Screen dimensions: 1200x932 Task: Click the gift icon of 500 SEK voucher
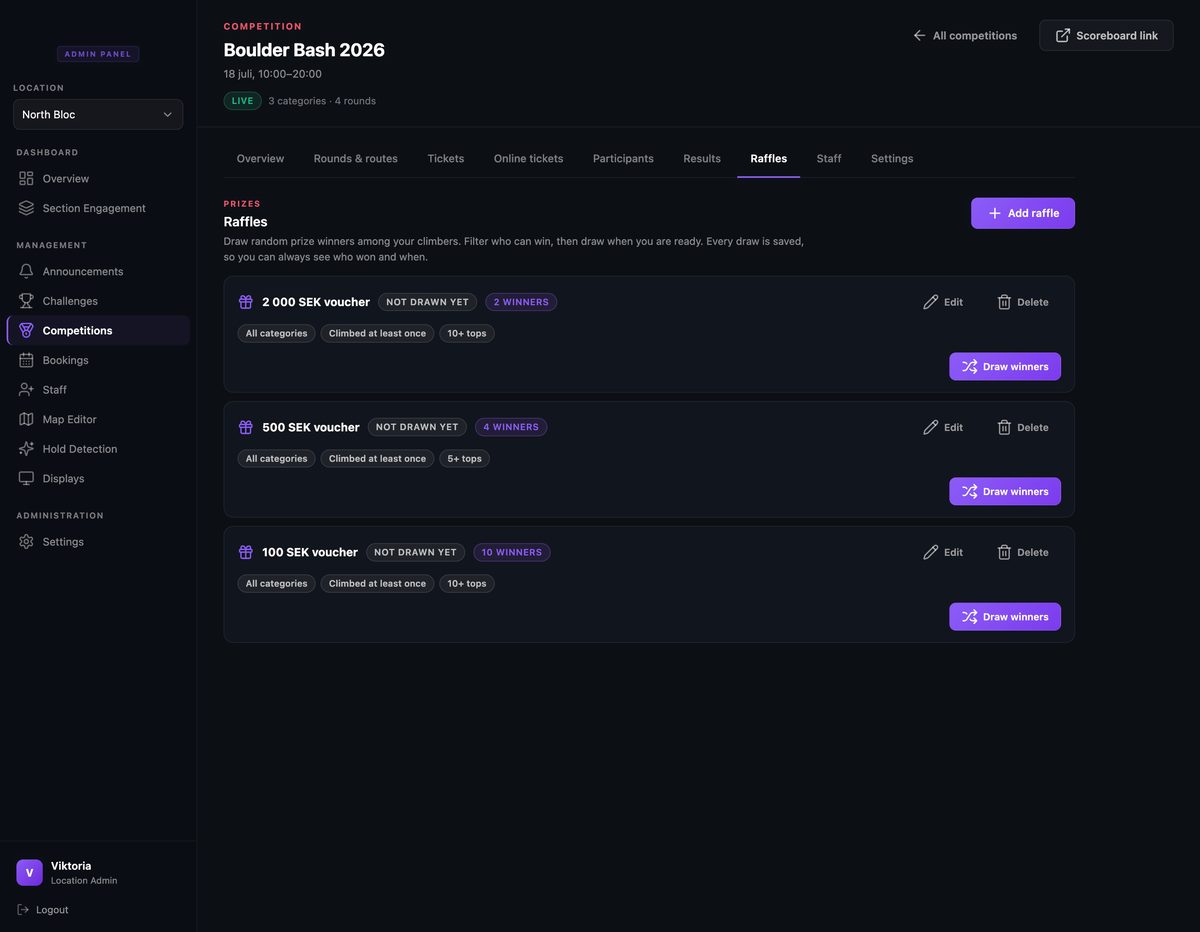coord(246,427)
